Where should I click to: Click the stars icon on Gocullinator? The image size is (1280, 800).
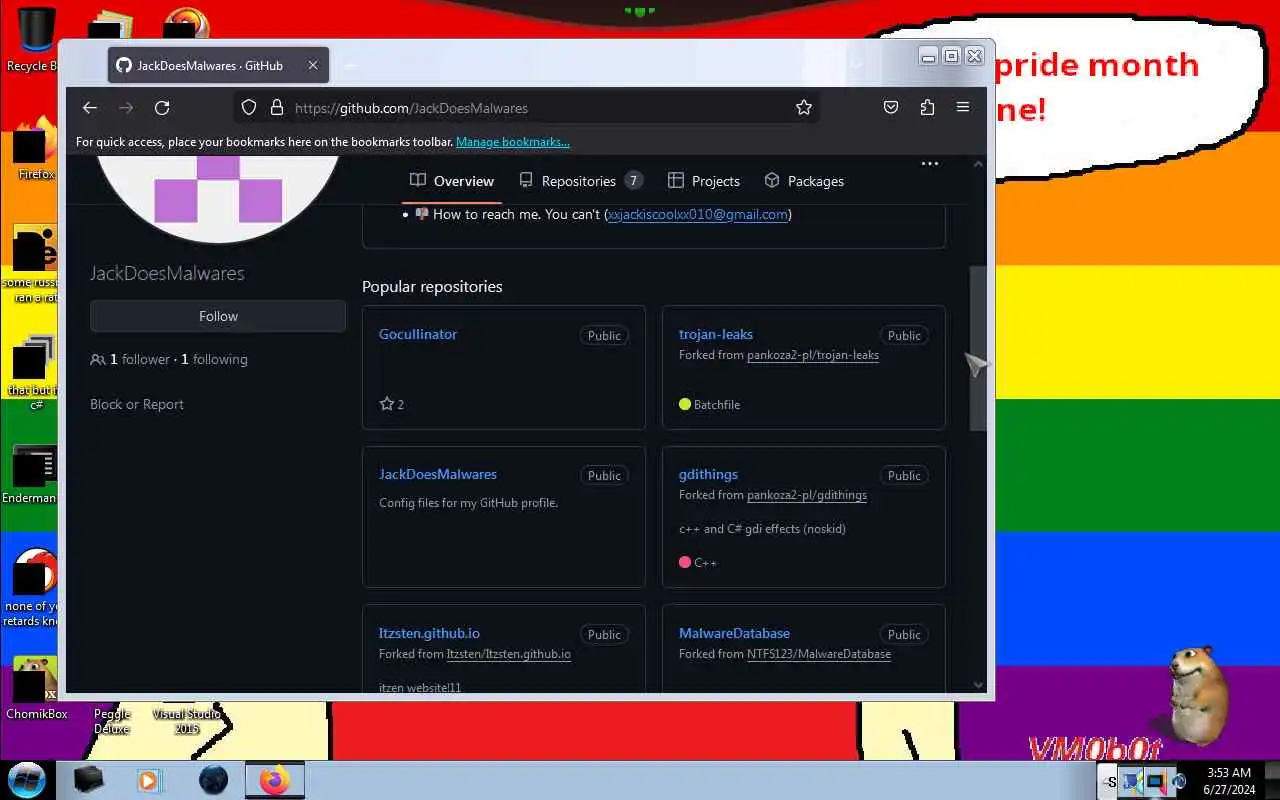[386, 404]
